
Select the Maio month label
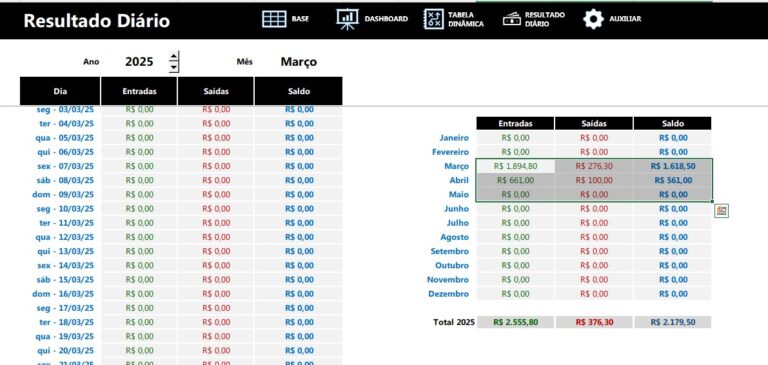[459, 195]
